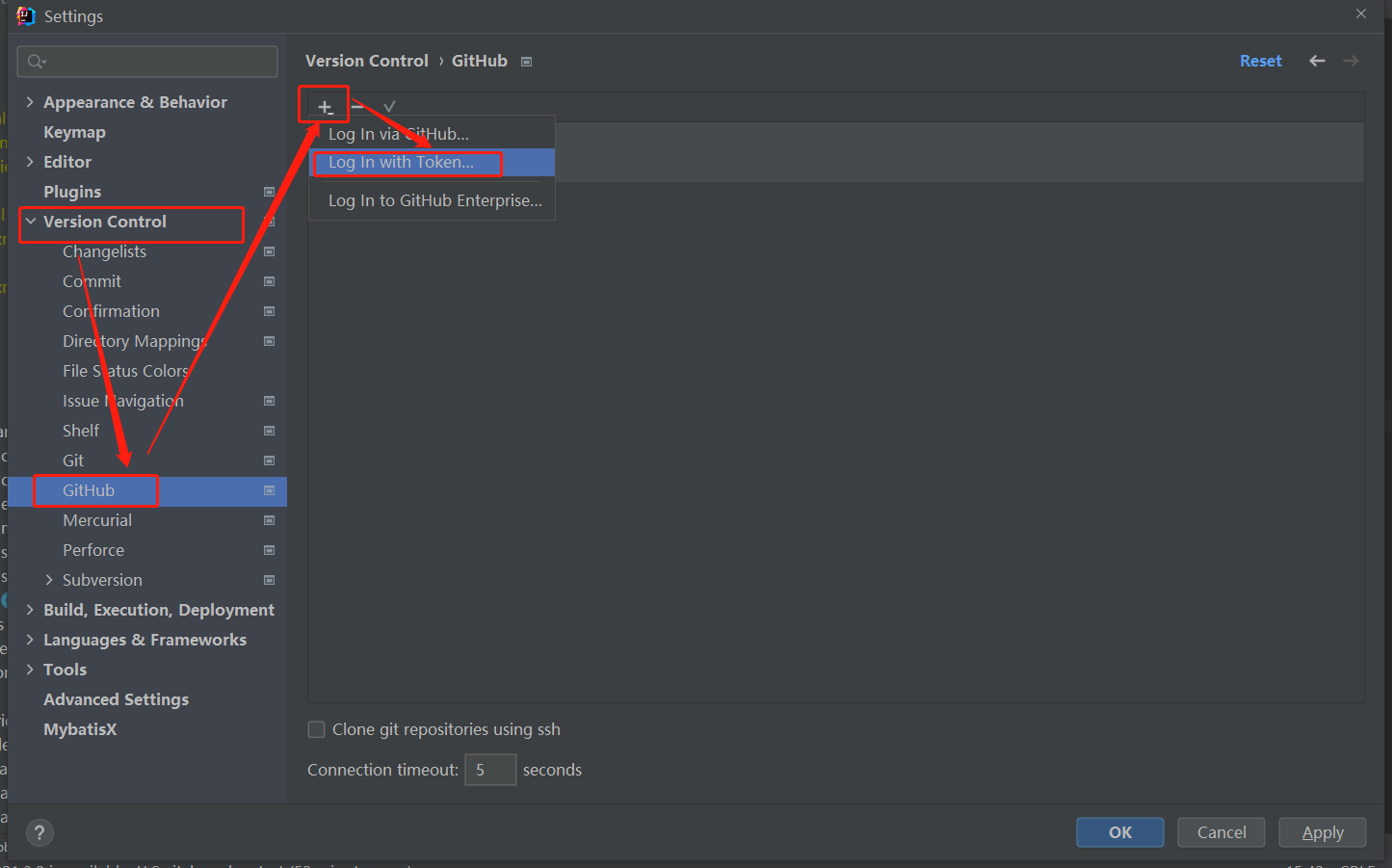Click the project icon on Shelf row

point(270,431)
